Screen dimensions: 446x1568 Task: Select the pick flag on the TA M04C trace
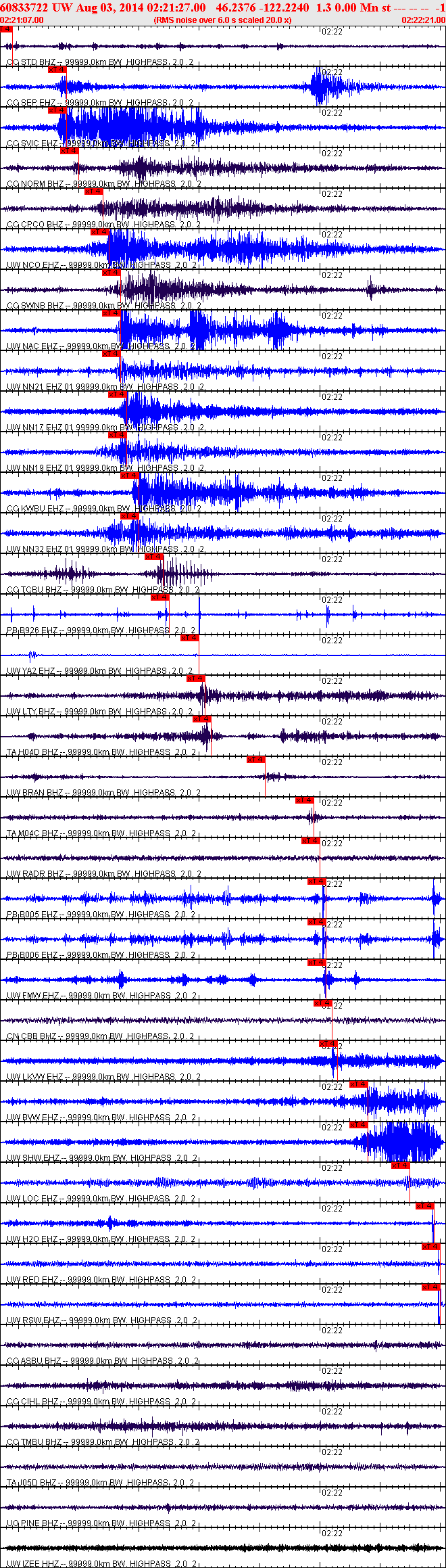coord(305,800)
